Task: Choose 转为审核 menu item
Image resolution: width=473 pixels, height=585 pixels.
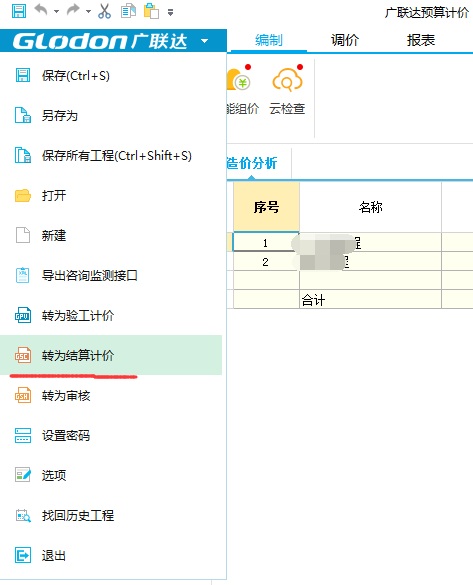Action: point(111,395)
